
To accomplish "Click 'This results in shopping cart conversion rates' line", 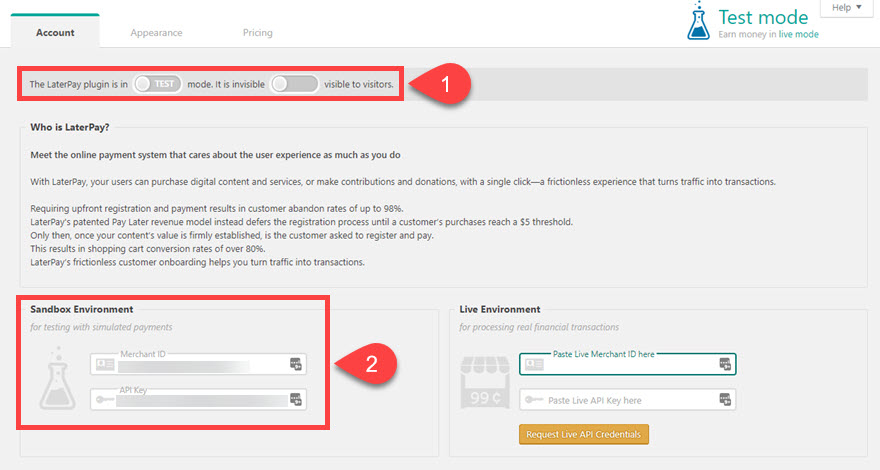I will click(148, 249).
